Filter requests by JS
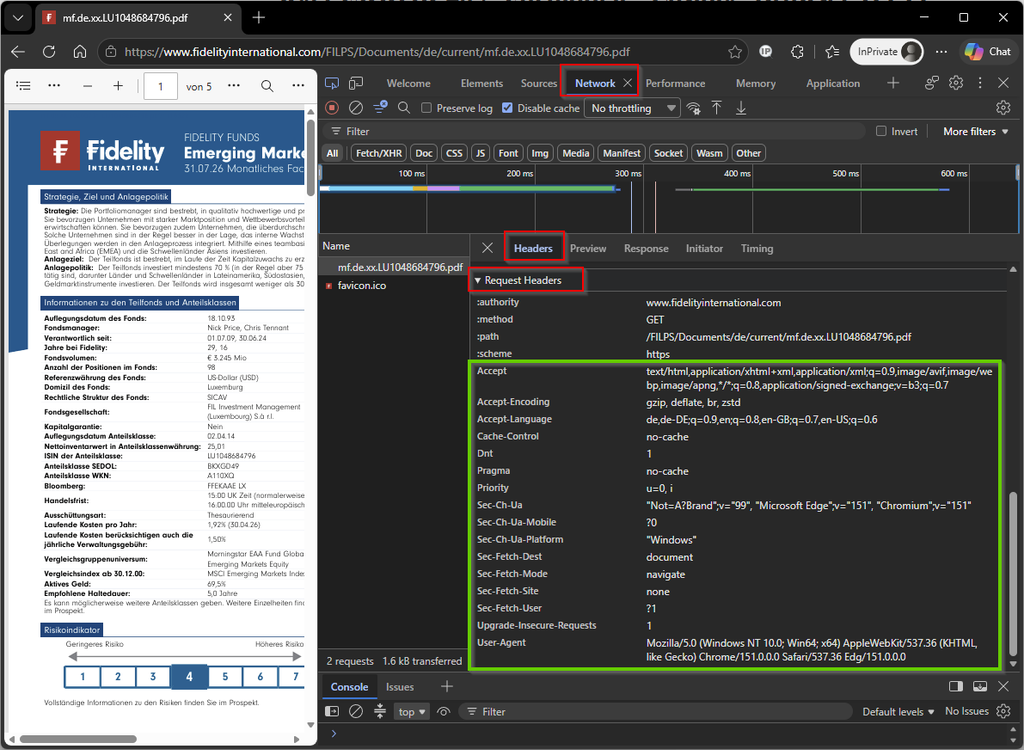The height and width of the screenshot is (750, 1024). pyautogui.click(x=481, y=153)
